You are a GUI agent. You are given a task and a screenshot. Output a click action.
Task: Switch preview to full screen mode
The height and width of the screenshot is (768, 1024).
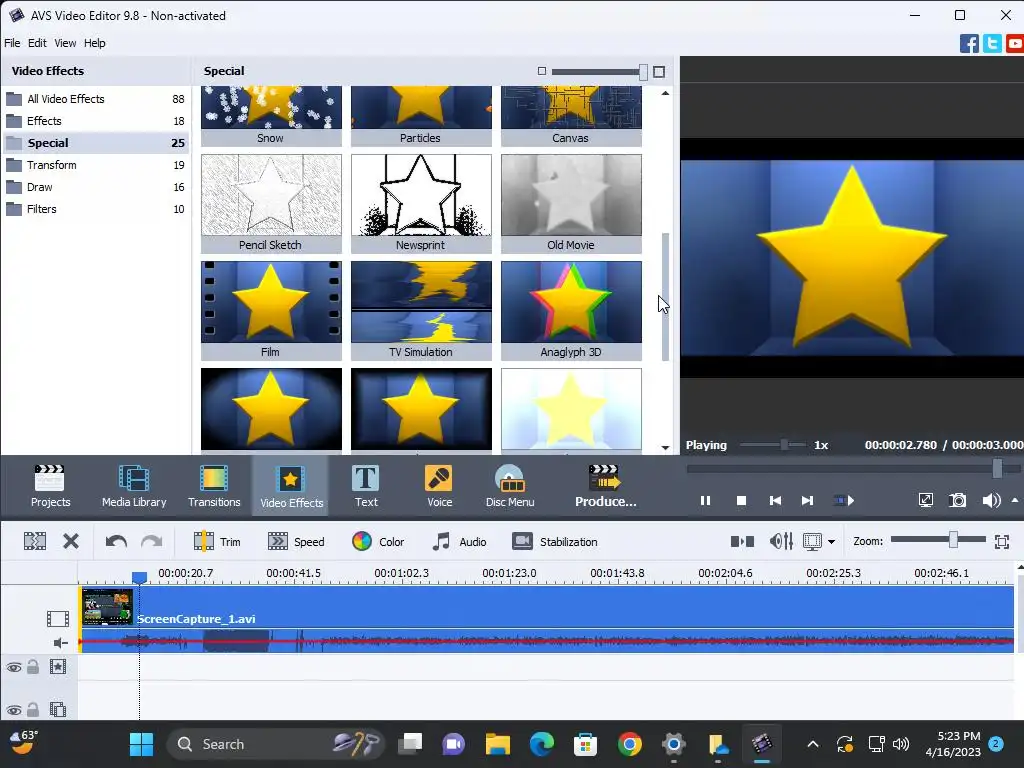[x=925, y=501]
